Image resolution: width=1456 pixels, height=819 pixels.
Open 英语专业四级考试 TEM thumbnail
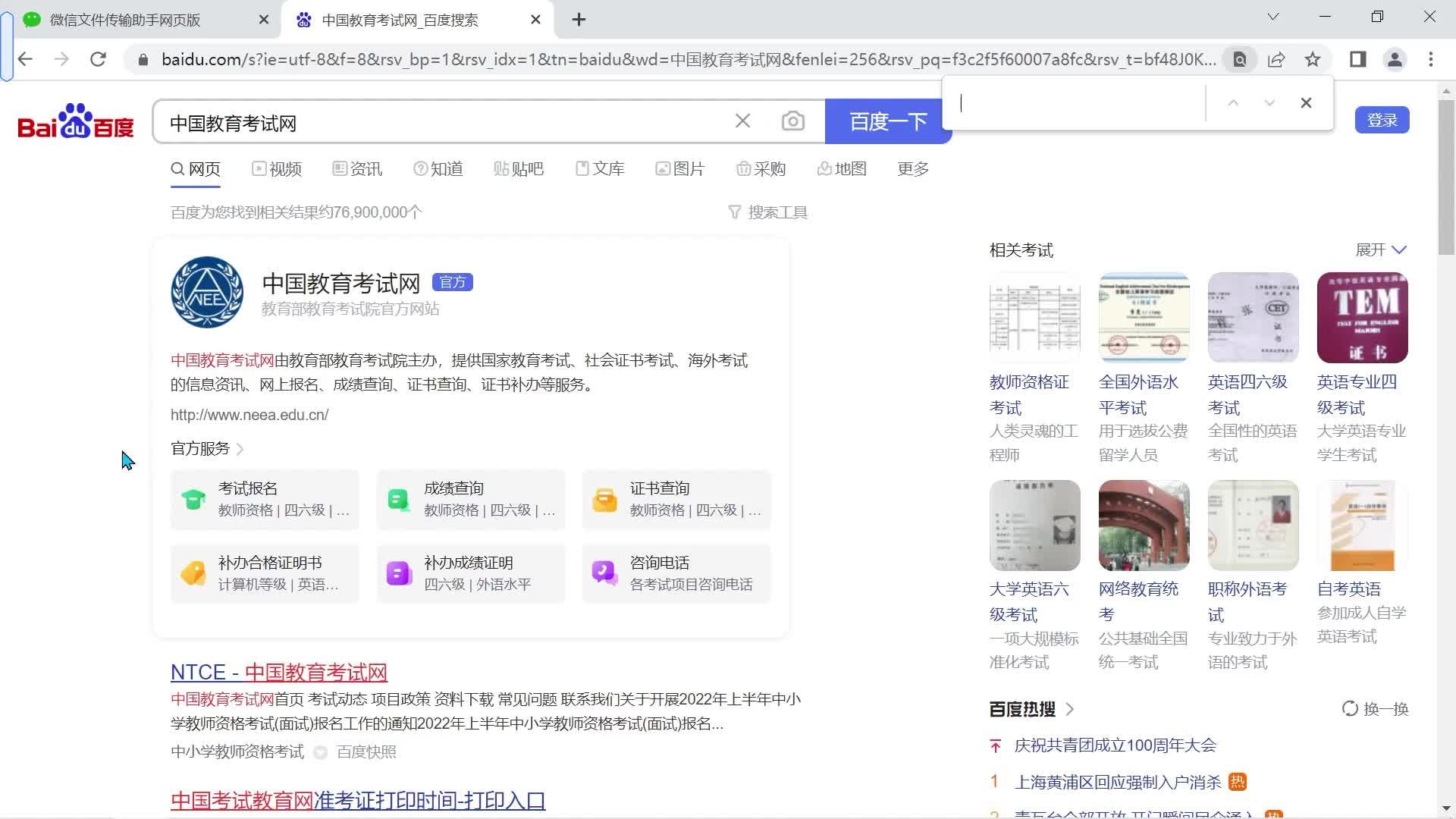[x=1363, y=318]
